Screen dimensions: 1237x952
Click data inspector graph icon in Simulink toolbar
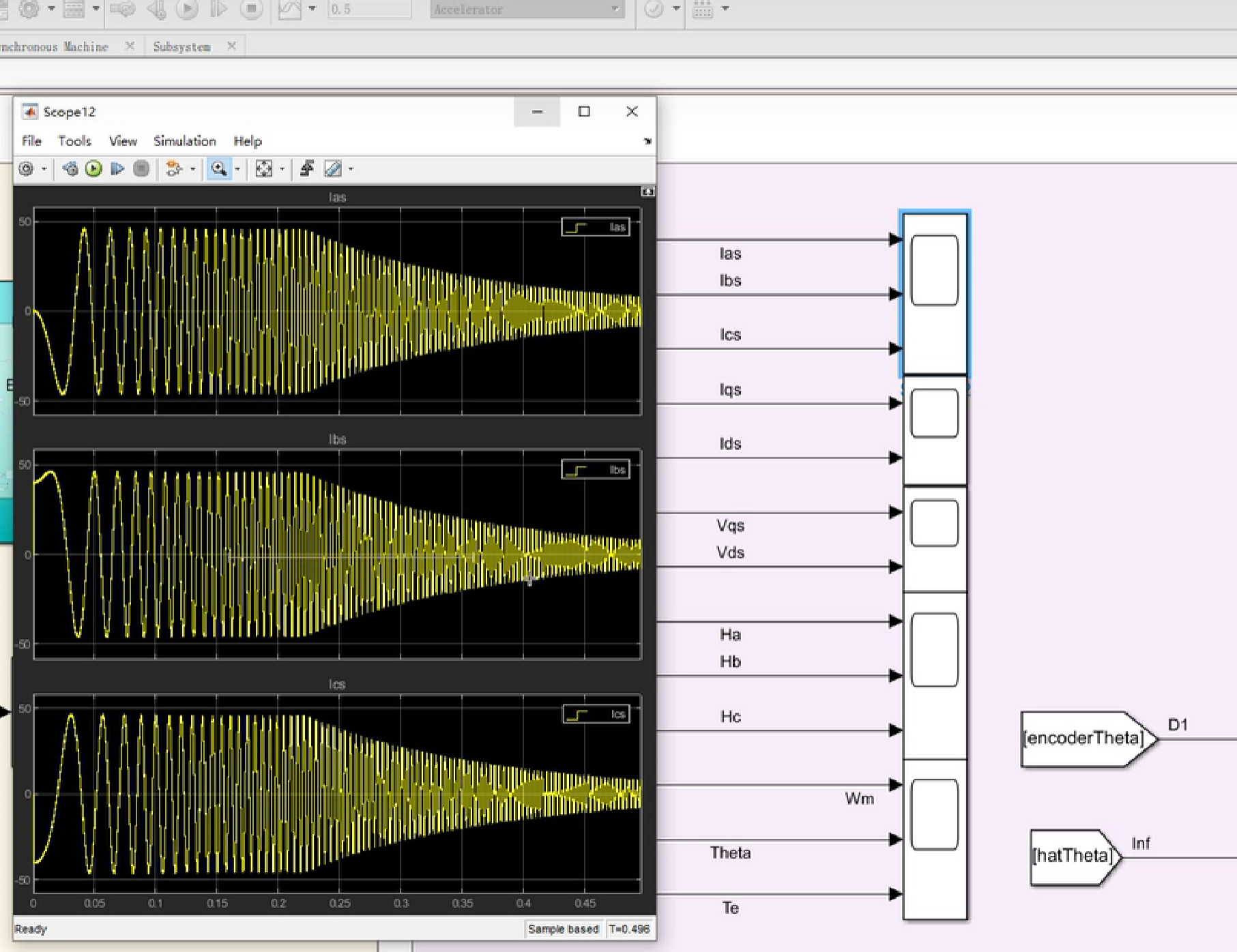pos(290,9)
